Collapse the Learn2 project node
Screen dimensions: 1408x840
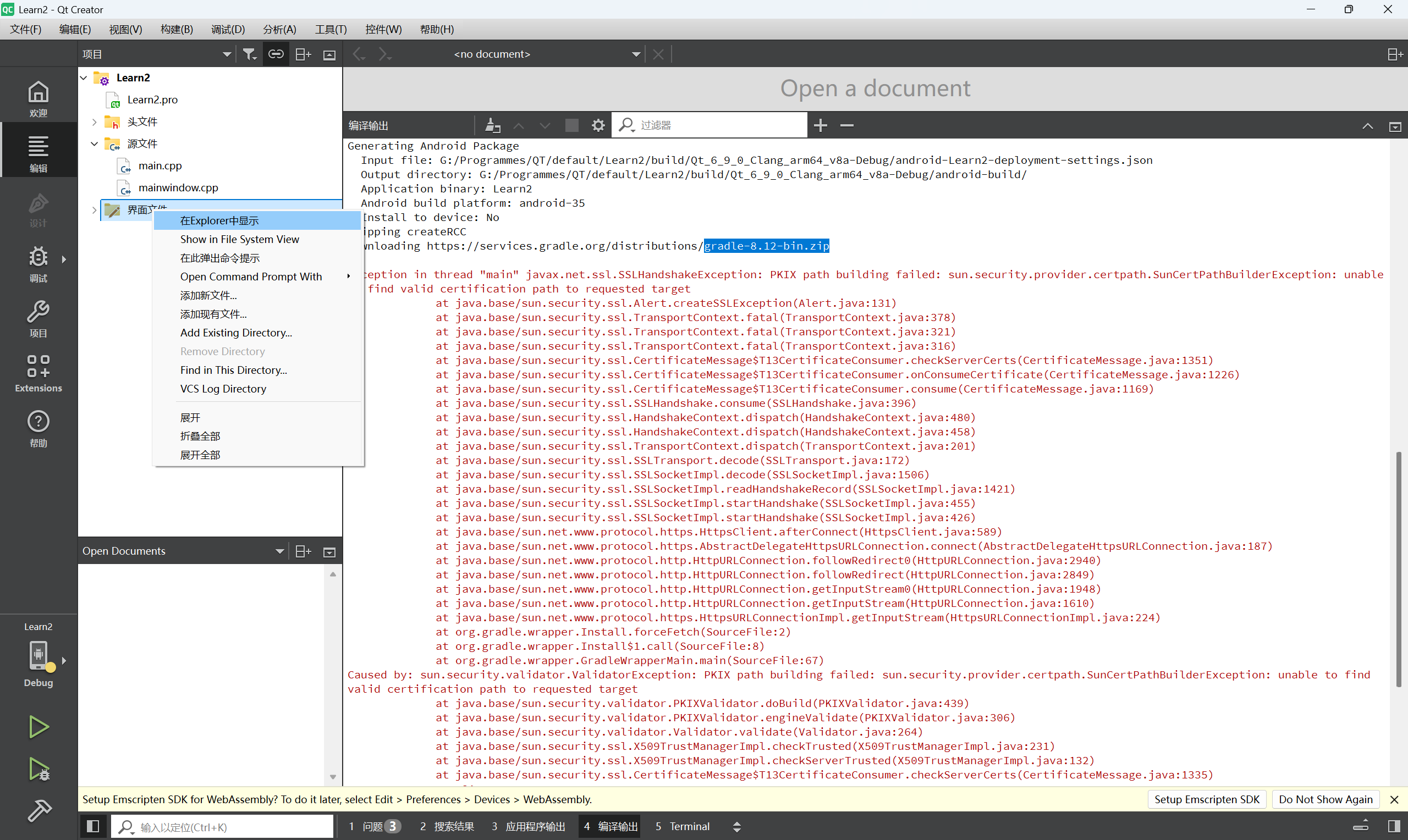click(84, 78)
